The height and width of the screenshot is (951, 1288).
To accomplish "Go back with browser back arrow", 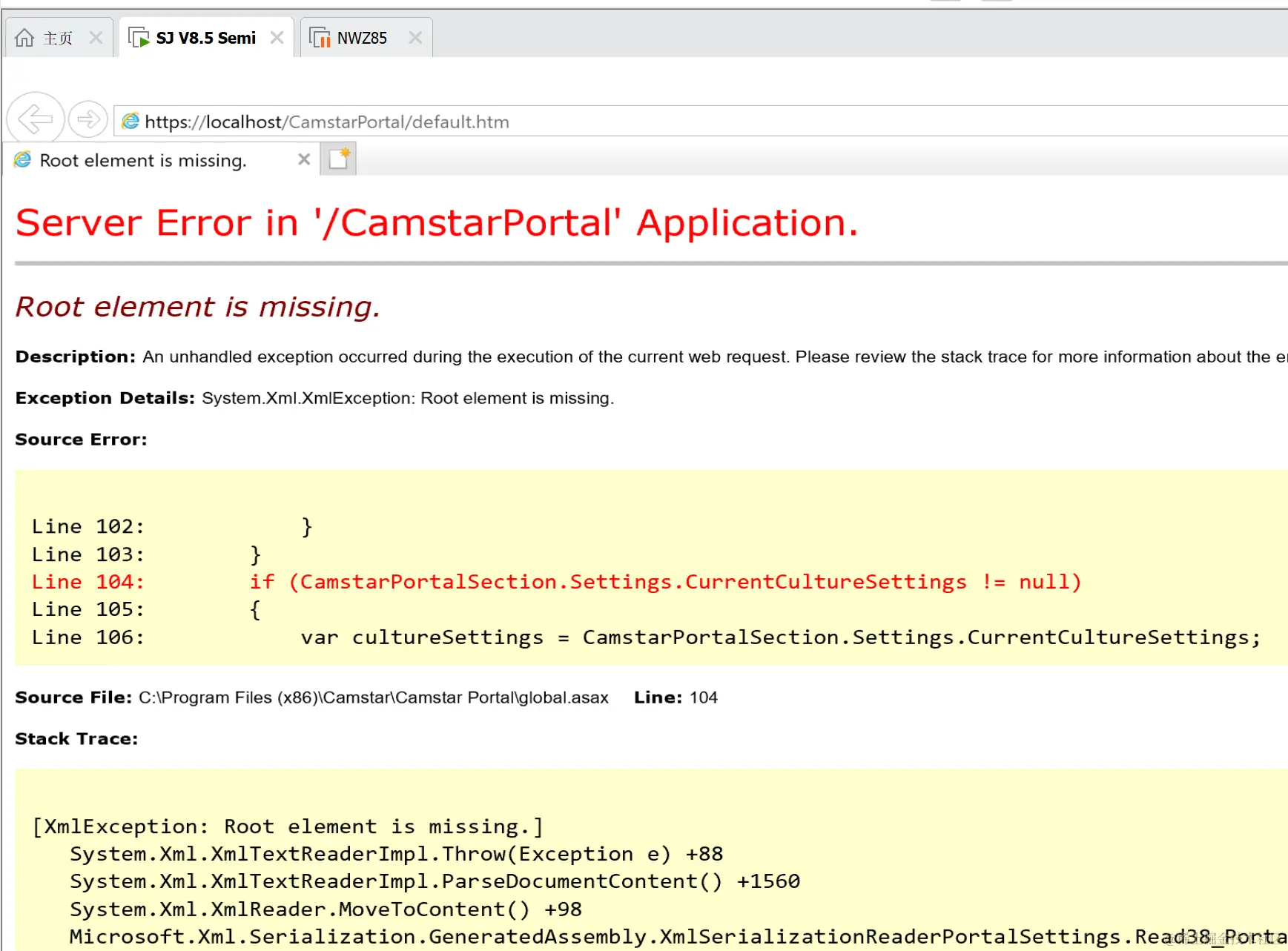I will [35, 119].
